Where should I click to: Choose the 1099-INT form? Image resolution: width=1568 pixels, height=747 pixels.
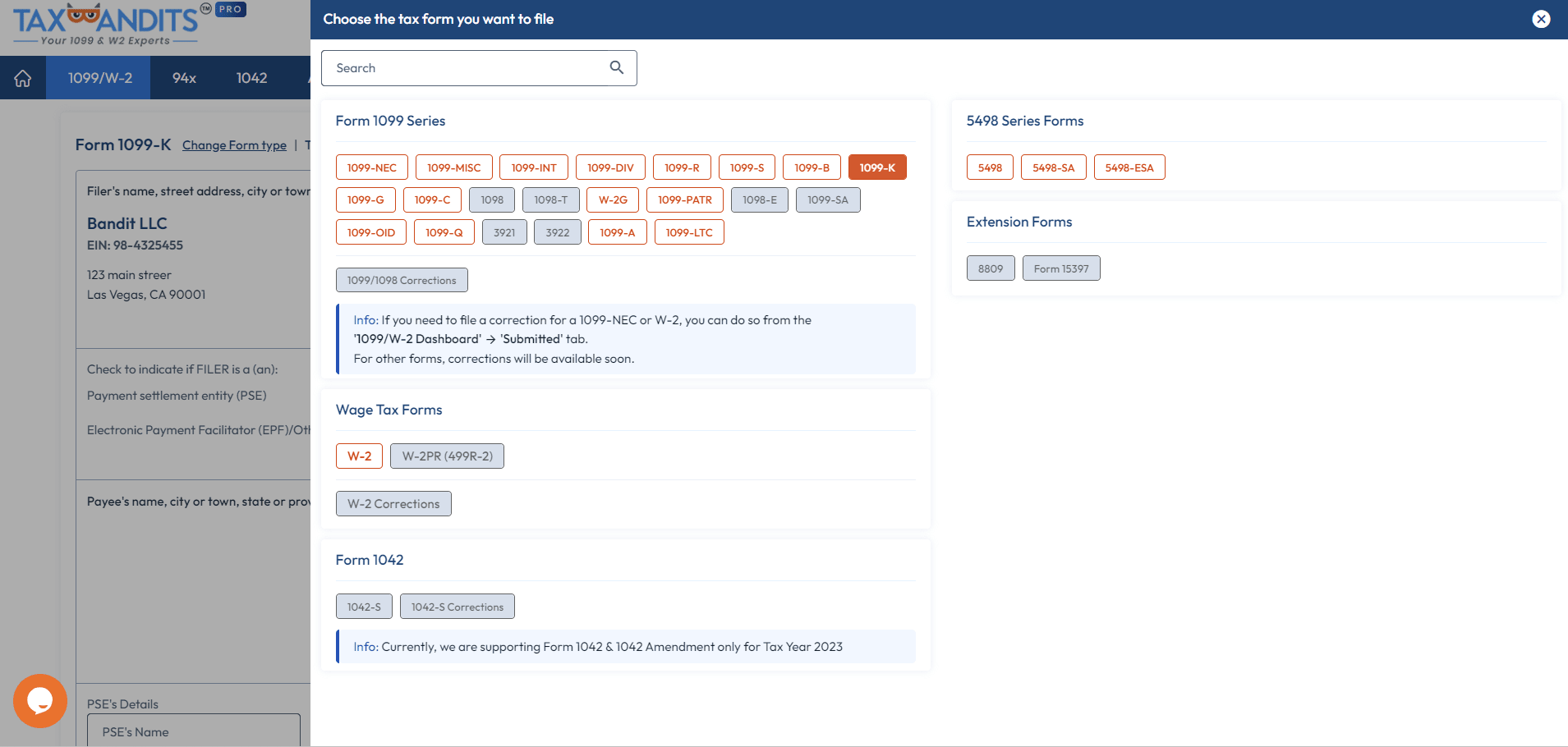[534, 167]
